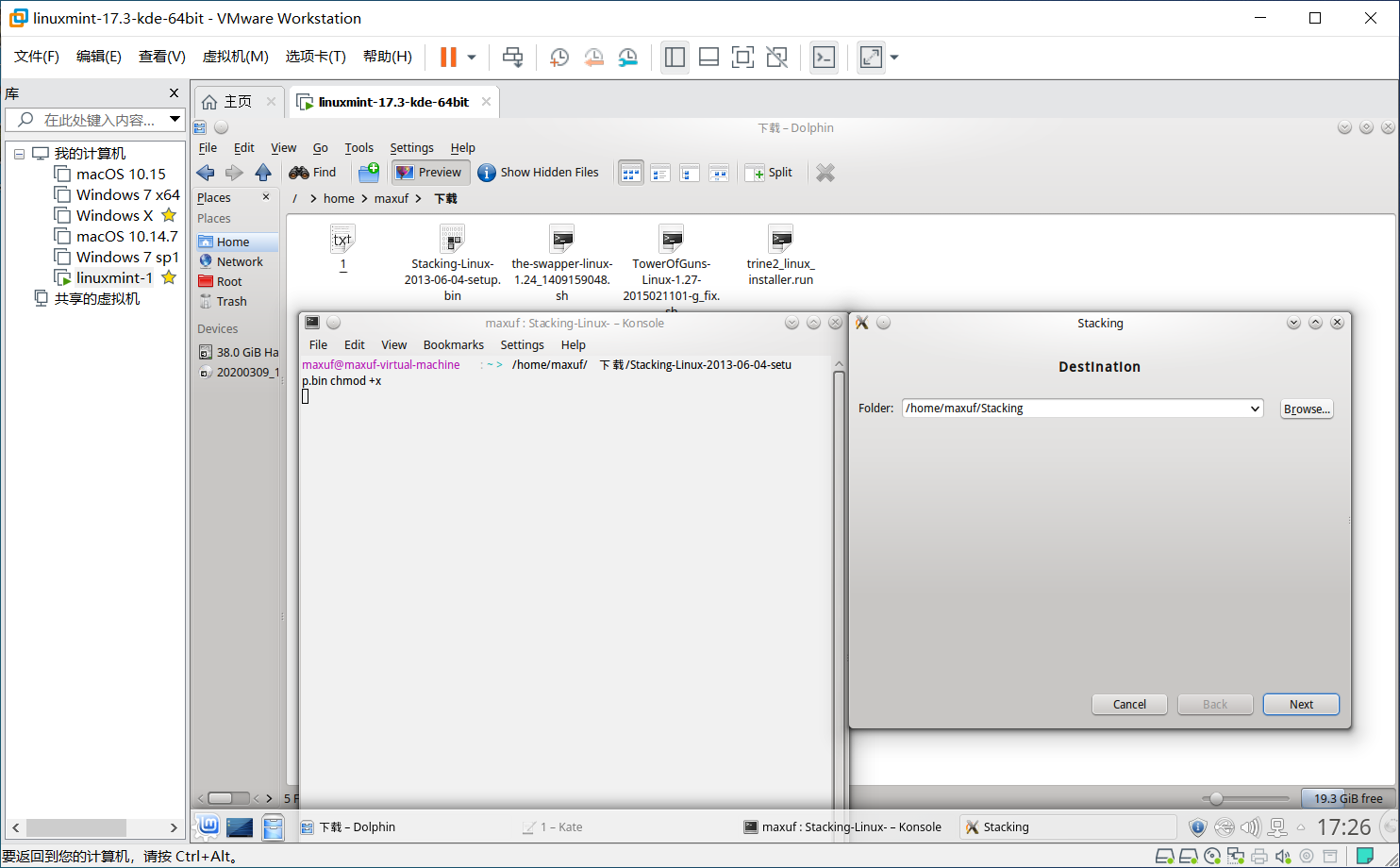The image size is (1400, 868).
Task: Open Dolphin's Tools menu
Action: 359,148
